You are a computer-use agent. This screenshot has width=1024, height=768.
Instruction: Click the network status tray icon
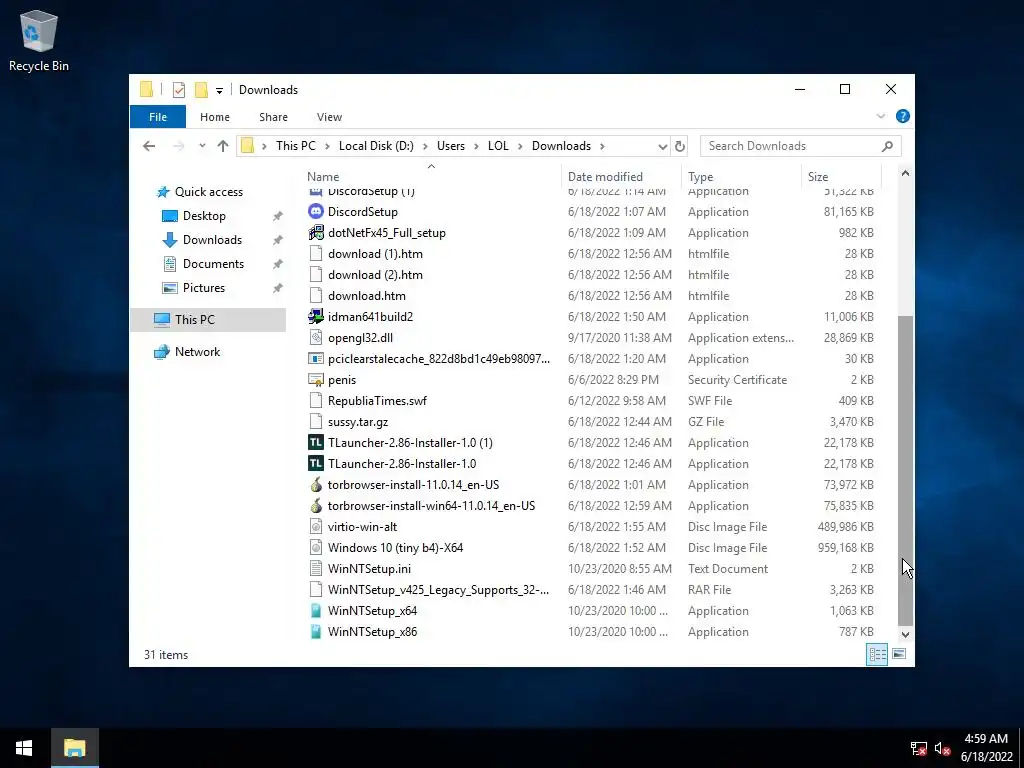tap(918, 748)
